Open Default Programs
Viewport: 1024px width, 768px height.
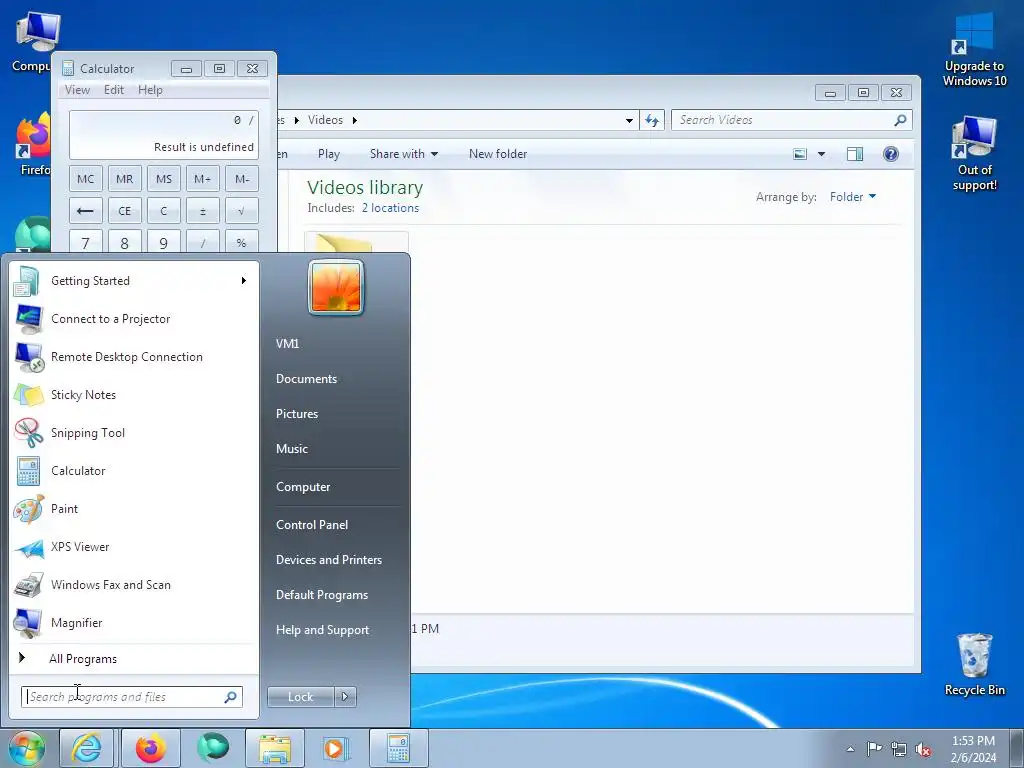pyautogui.click(x=321, y=595)
